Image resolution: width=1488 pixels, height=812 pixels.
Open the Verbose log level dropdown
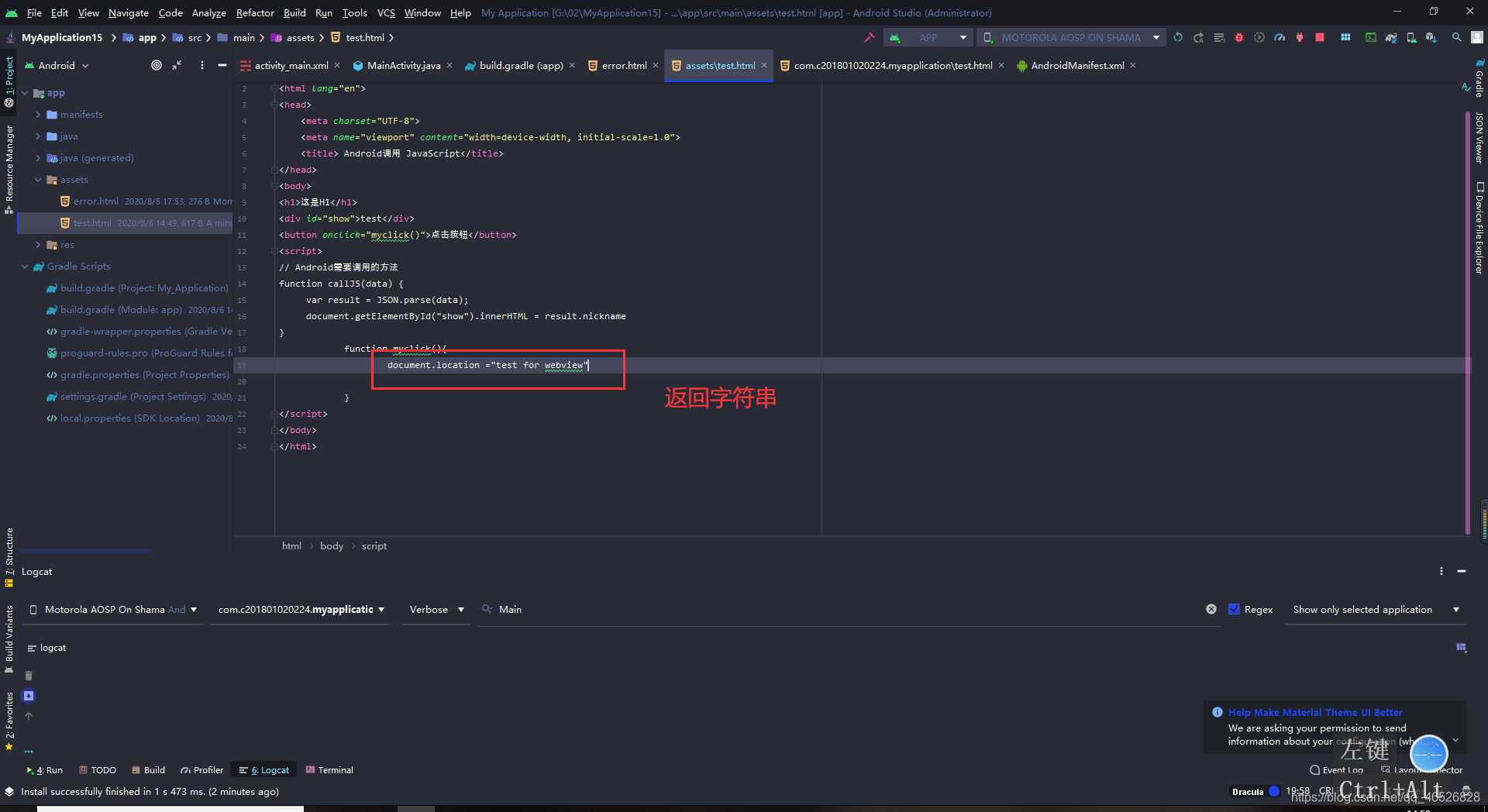coord(436,609)
